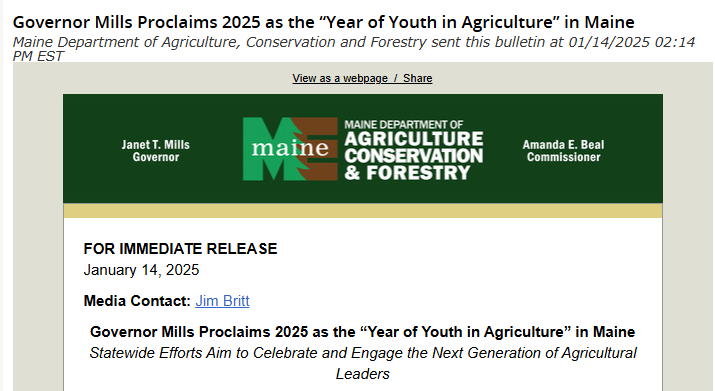Click the MAINE DEPARTMENT OF text in logo
This screenshot has width=715, height=391.
click(404, 125)
